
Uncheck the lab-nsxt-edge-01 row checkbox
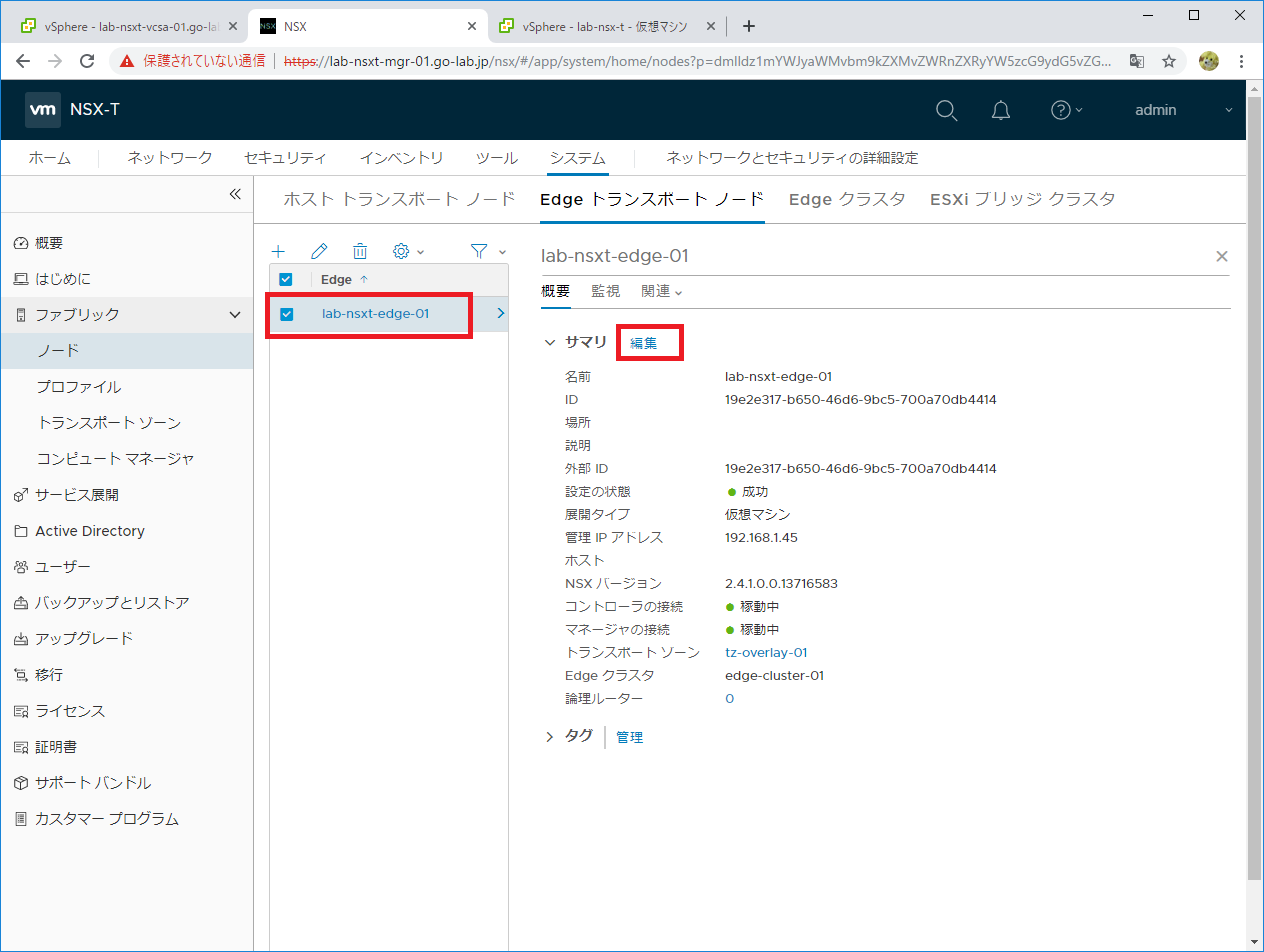[287, 314]
